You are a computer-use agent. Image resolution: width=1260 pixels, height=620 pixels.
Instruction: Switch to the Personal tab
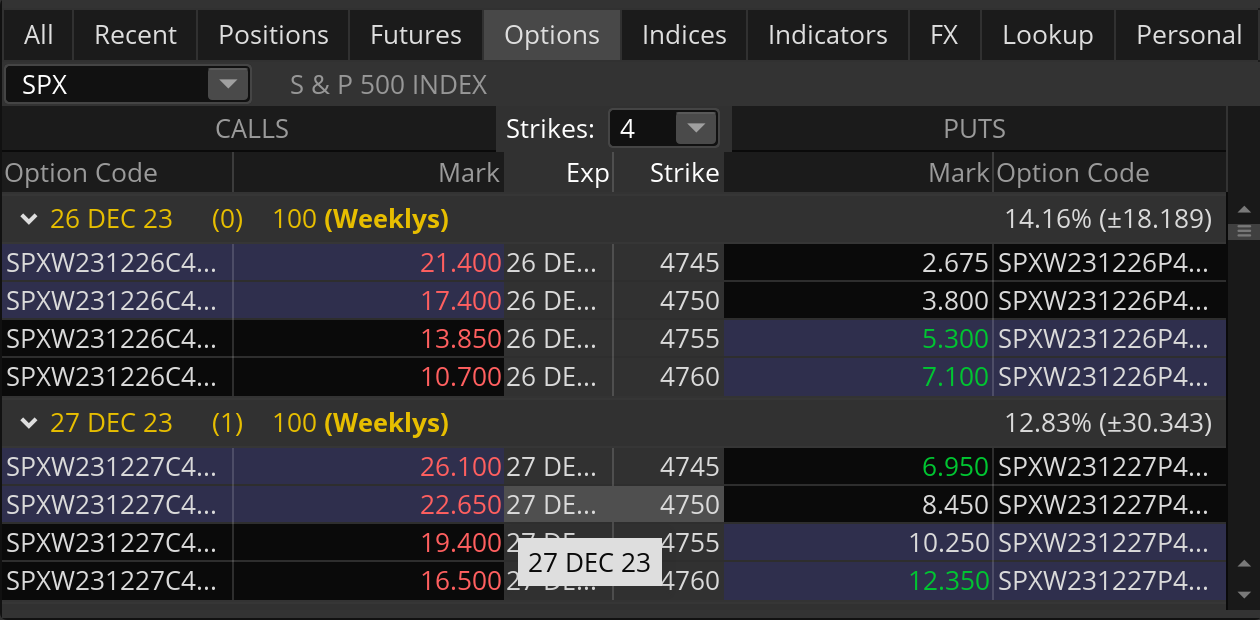pos(1189,35)
